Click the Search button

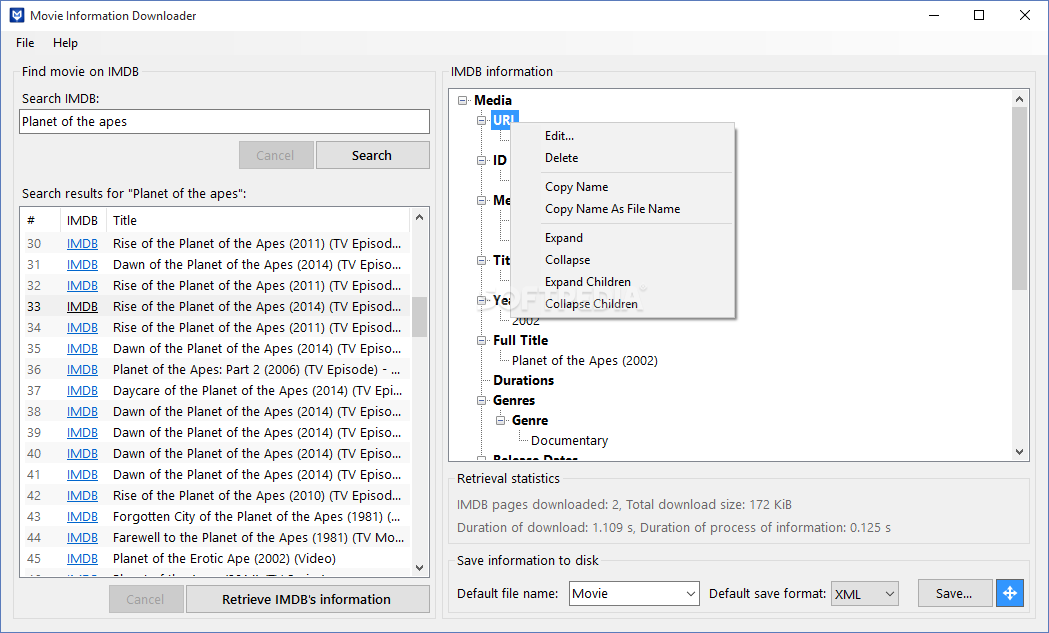[x=372, y=155]
